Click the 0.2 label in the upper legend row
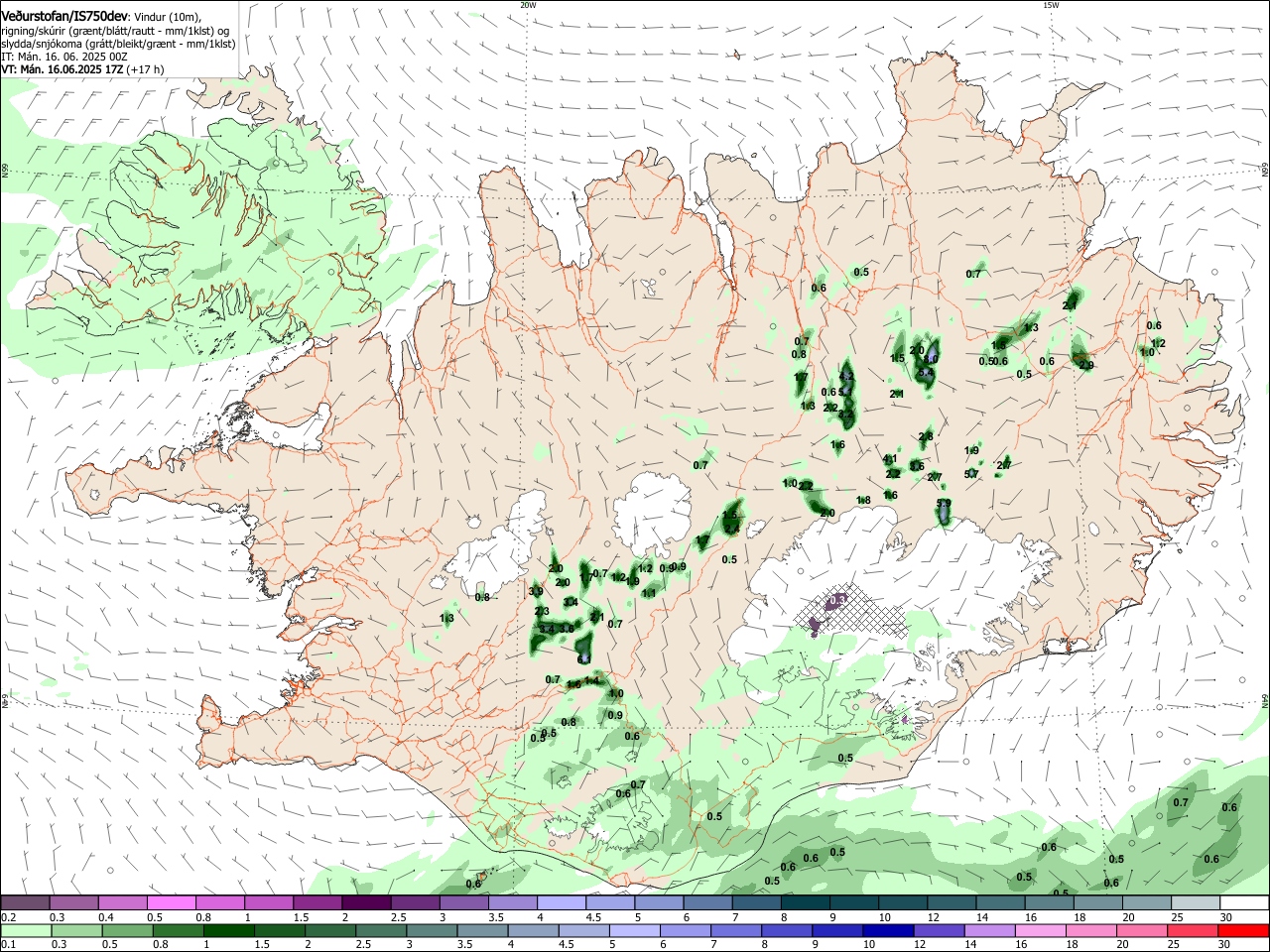Viewport: 1270px width, 952px height. tap(9, 917)
